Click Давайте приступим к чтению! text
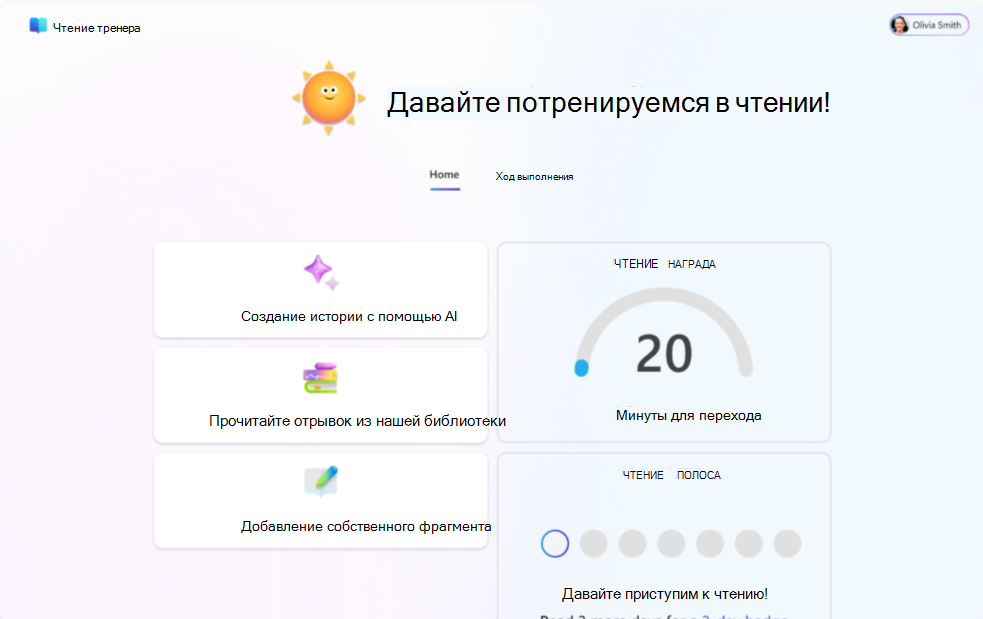This screenshot has height=619, width=983. [x=665, y=594]
